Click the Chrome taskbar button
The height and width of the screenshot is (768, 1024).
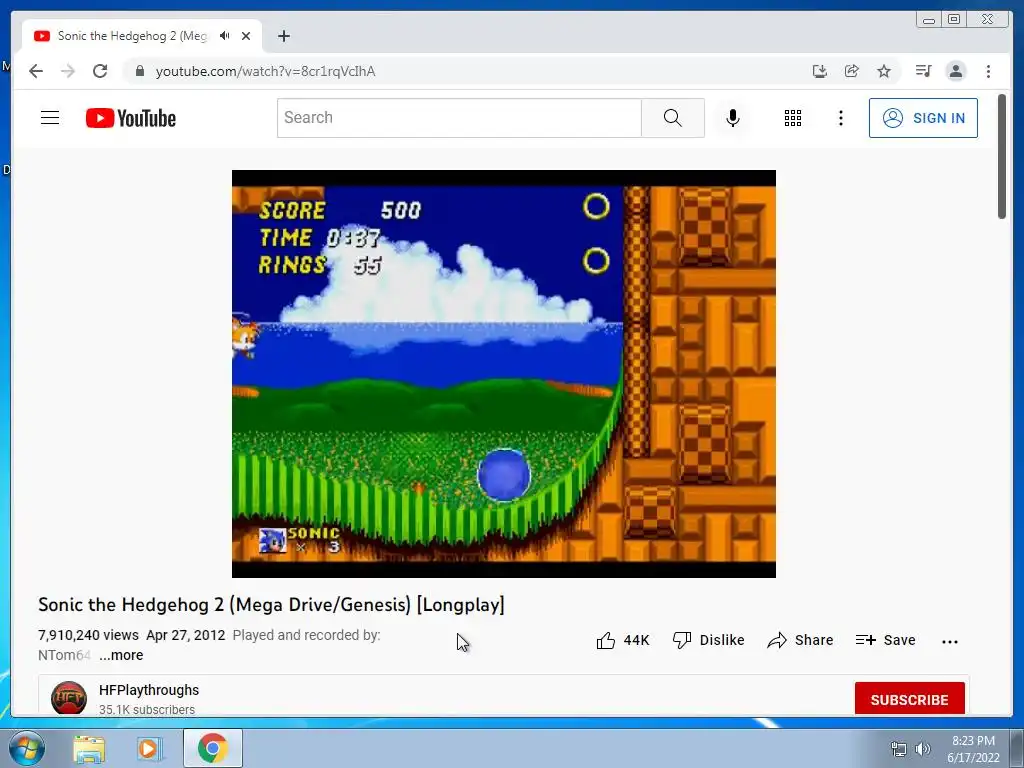coord(213,748)
